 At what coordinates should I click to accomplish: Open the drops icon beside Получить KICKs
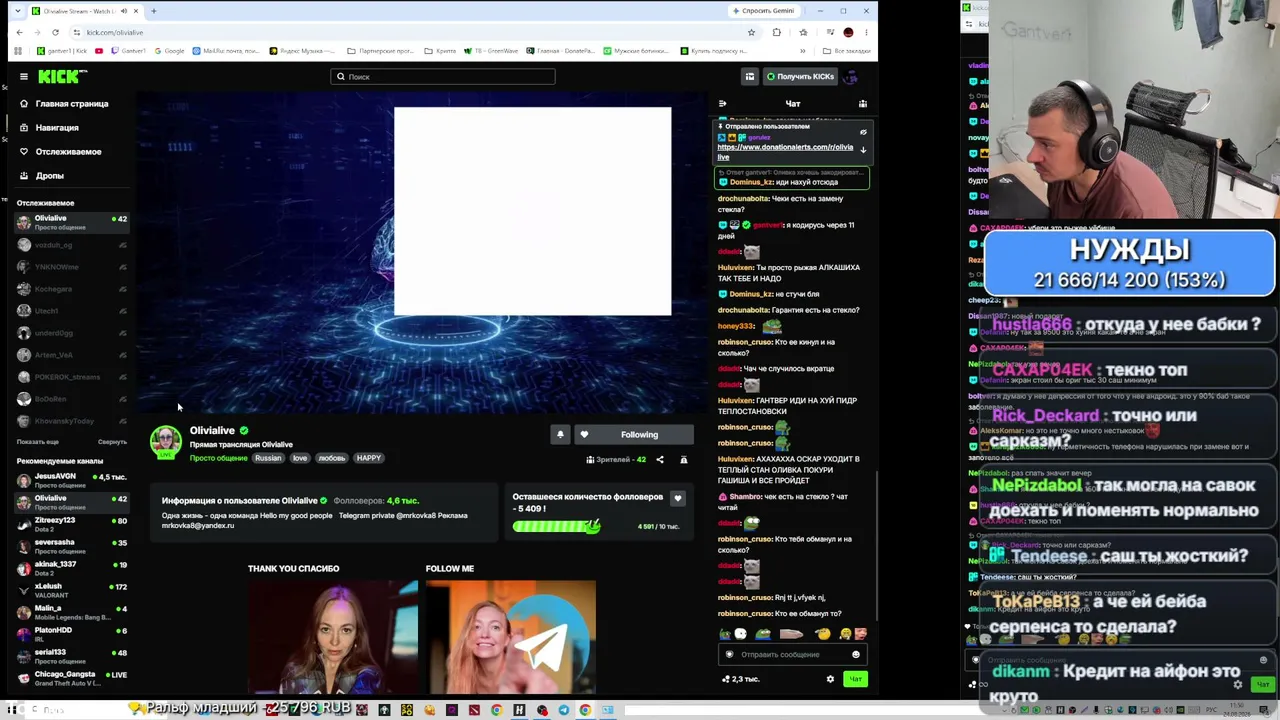tap(749, 76)
